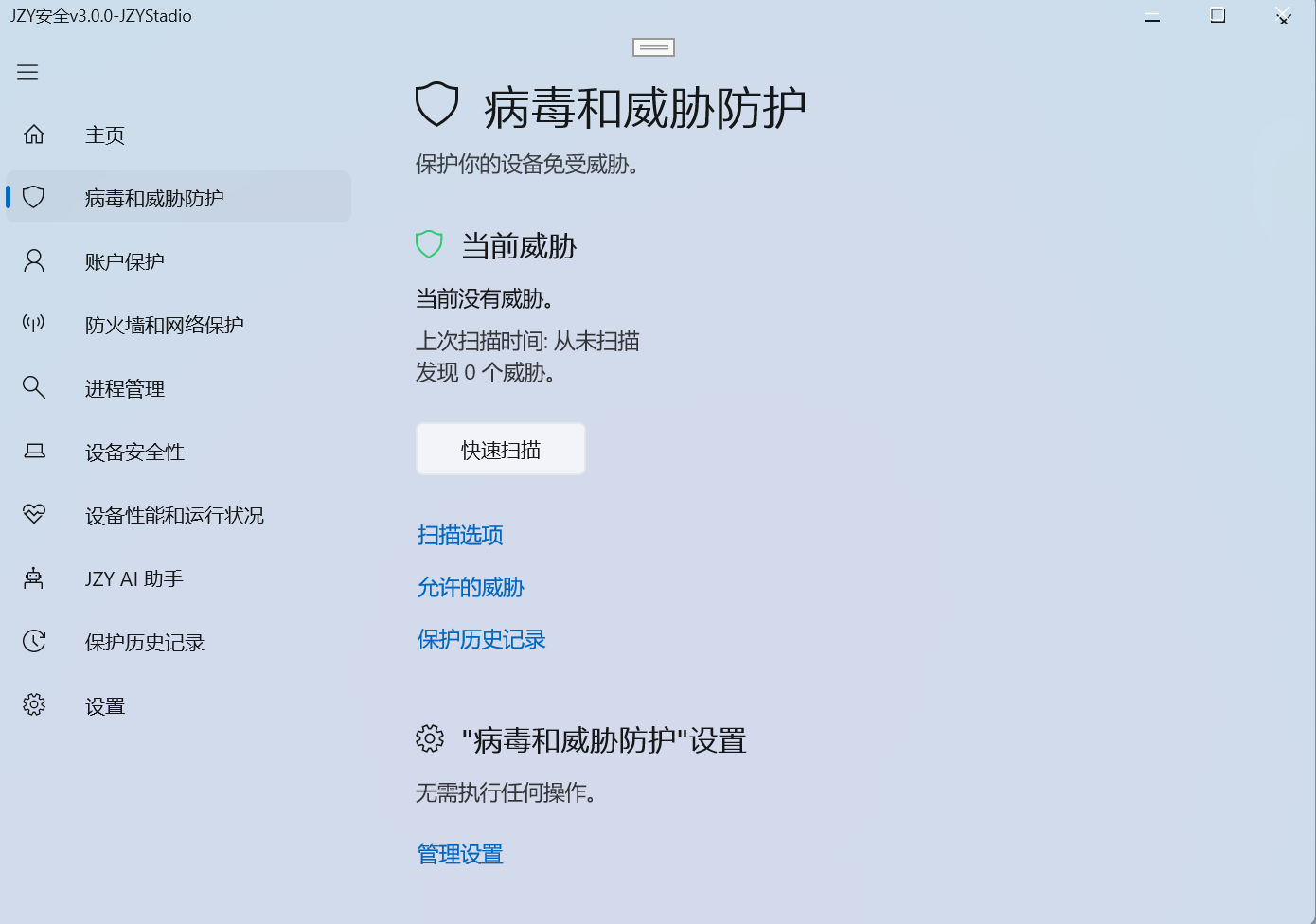Click the gear icon beside "病毒和威胁防护"设置
Image resolution: width=1316 pixels, height=924 pixels.
pos(430,738)
